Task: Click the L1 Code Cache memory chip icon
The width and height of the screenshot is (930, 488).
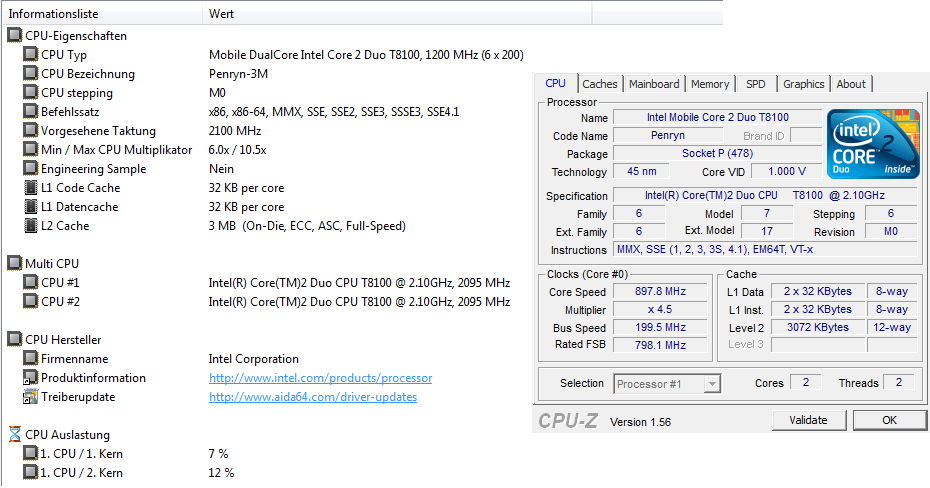Action: point(30,188)
